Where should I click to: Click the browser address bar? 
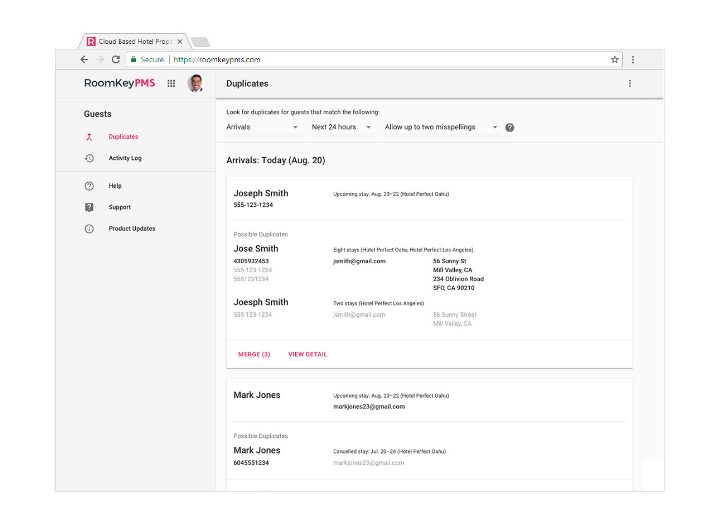[x=380, y=60]
